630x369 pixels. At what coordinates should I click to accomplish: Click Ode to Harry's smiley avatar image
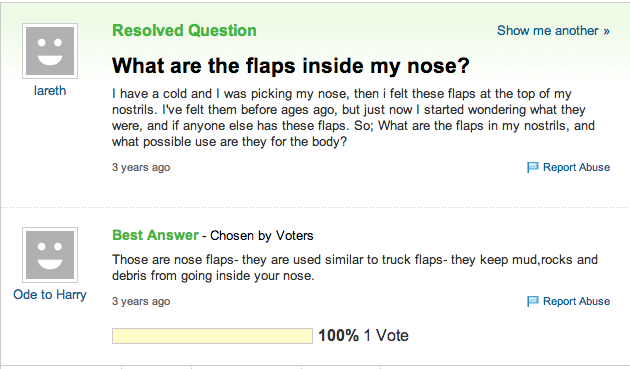pos(50,255)
